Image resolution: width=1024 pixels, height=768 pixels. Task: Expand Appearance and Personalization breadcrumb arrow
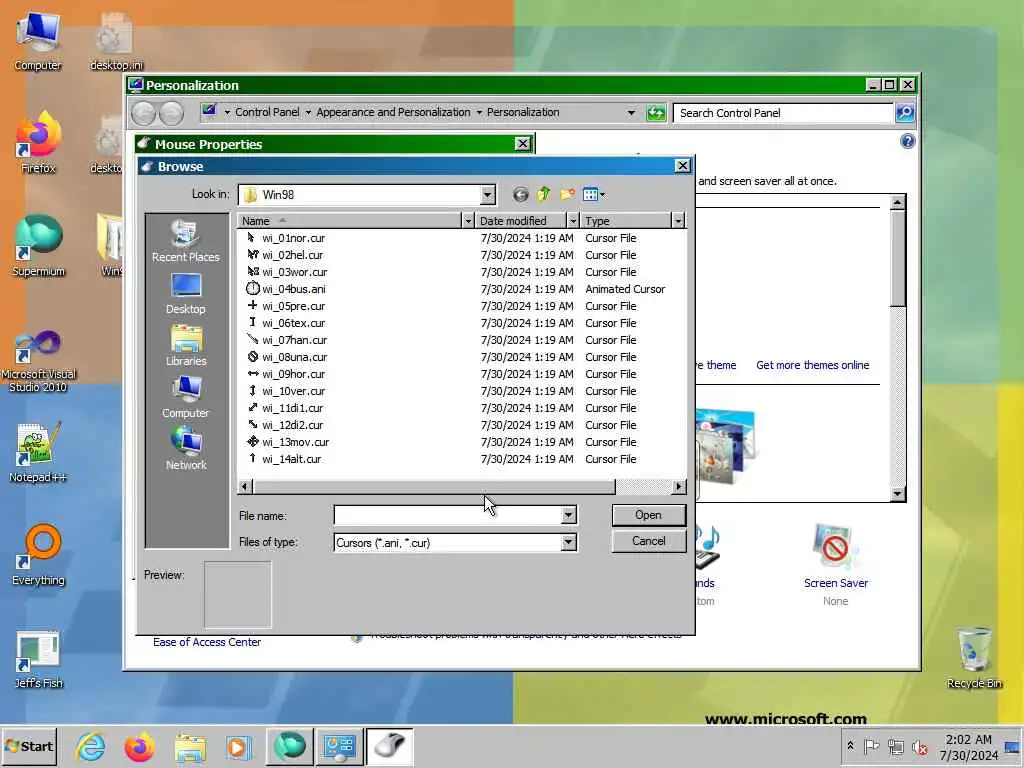point(479,112)
